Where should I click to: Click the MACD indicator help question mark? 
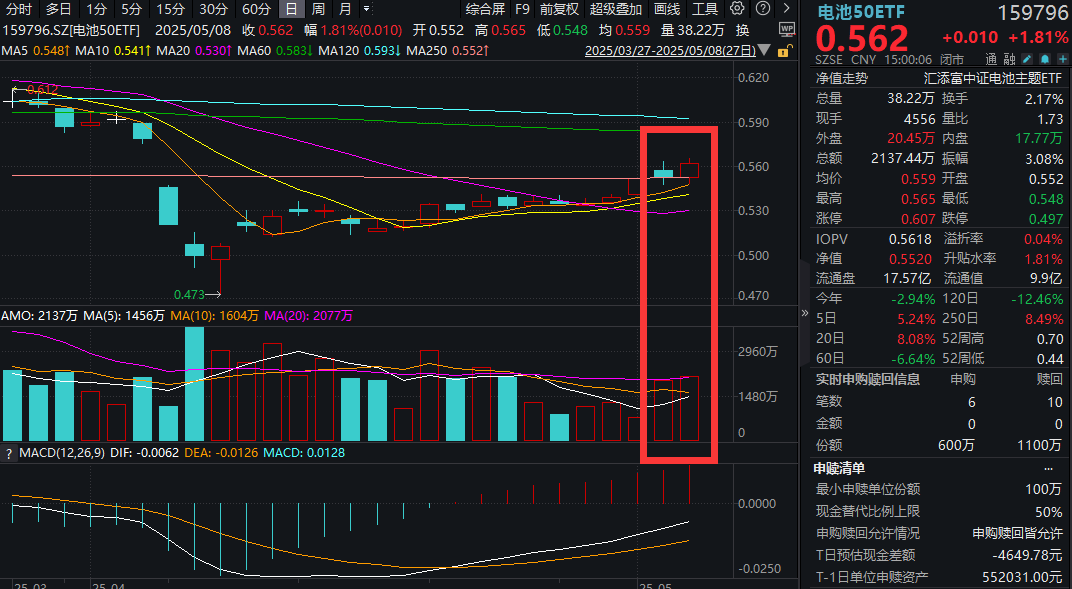click(x=8, y=454)
